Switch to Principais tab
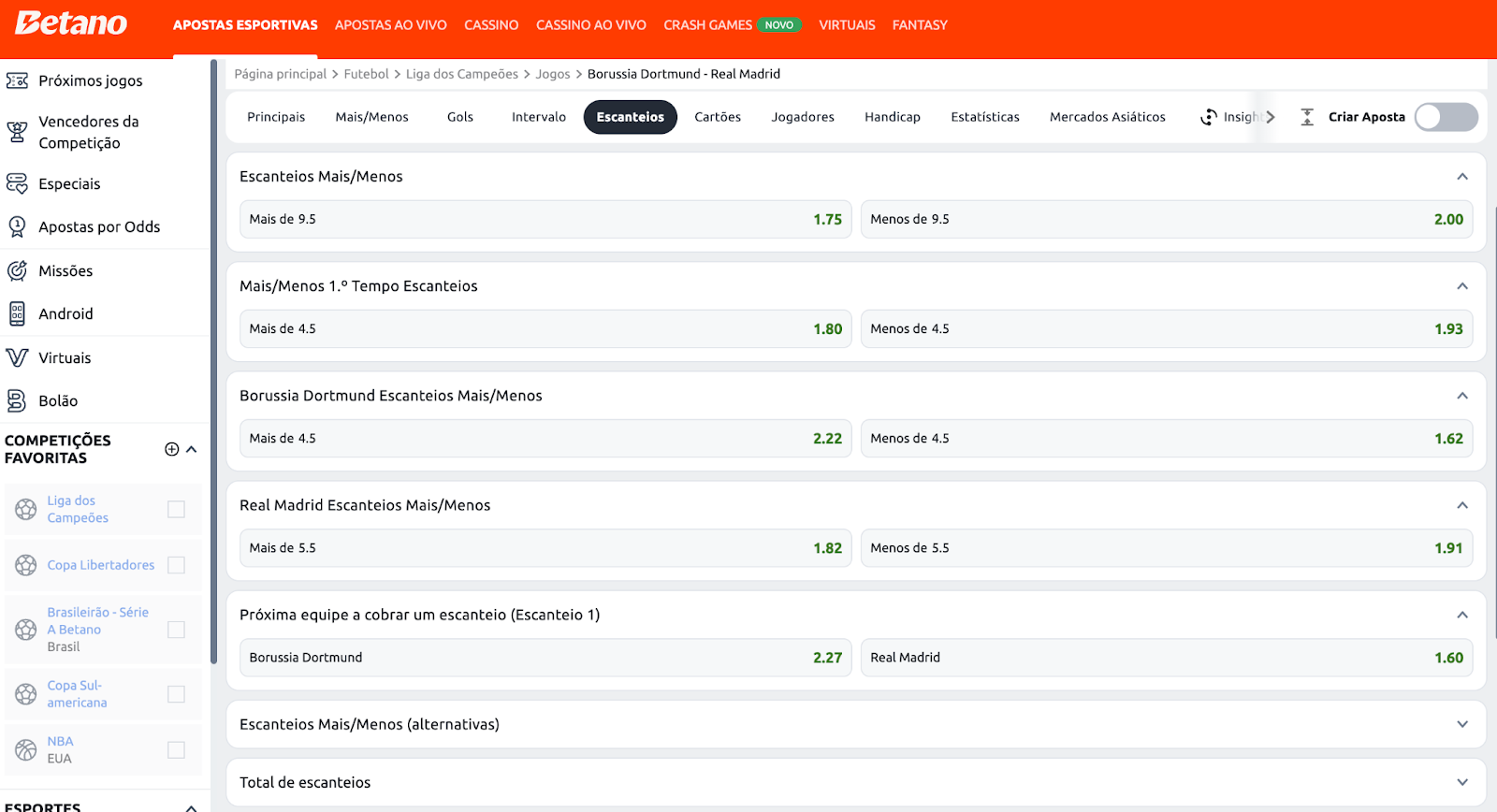 276,117
